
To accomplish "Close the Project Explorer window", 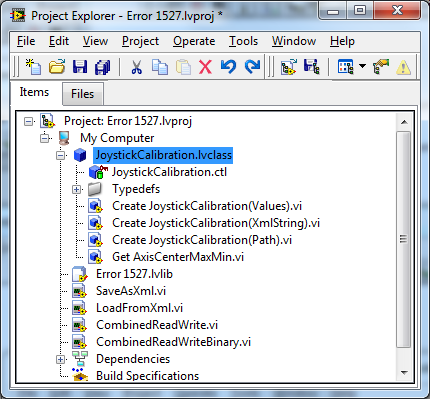I will (x=397, y=11).
